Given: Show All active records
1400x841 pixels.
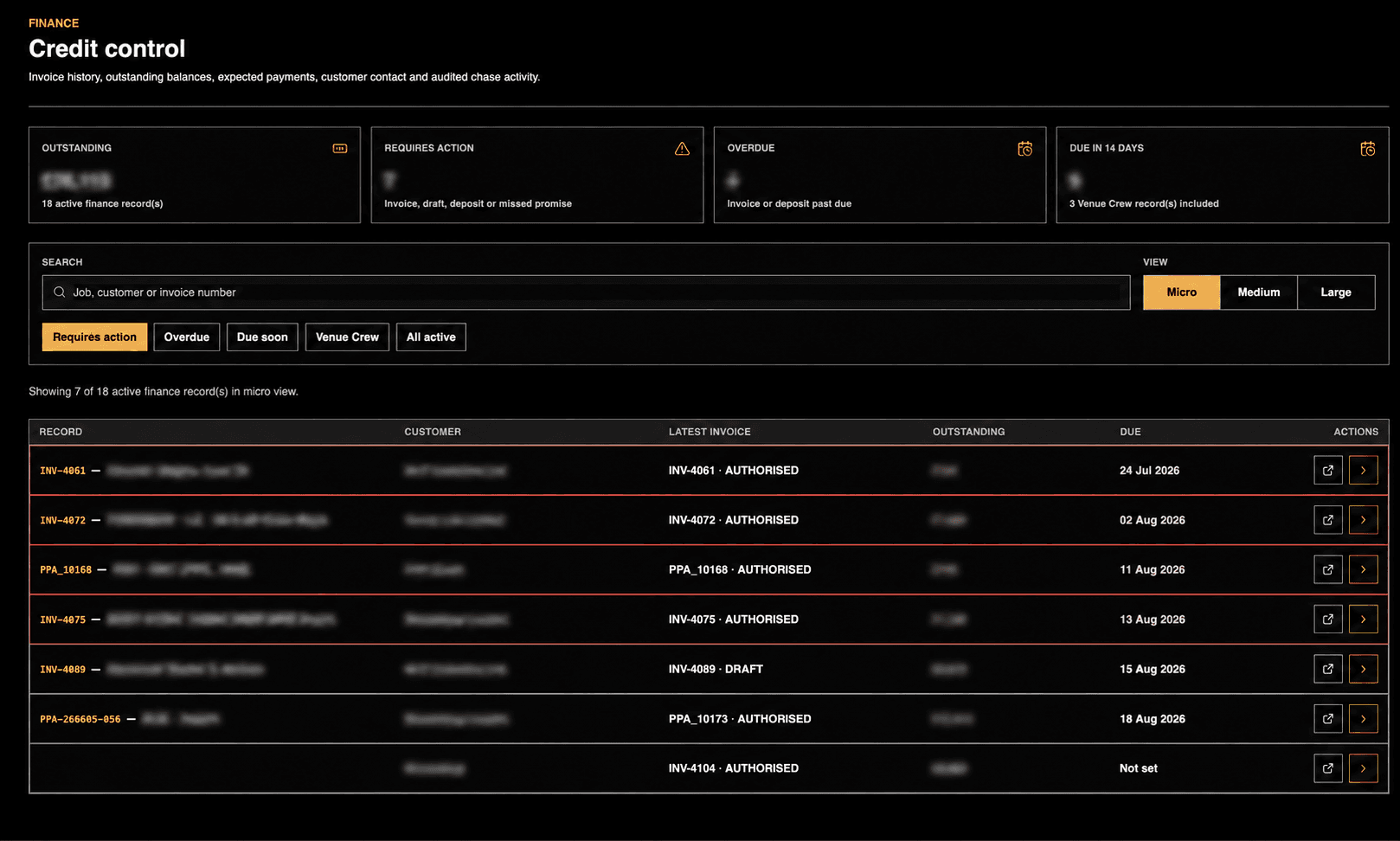Looking at the screenshot, I should [x=431, y=337].
